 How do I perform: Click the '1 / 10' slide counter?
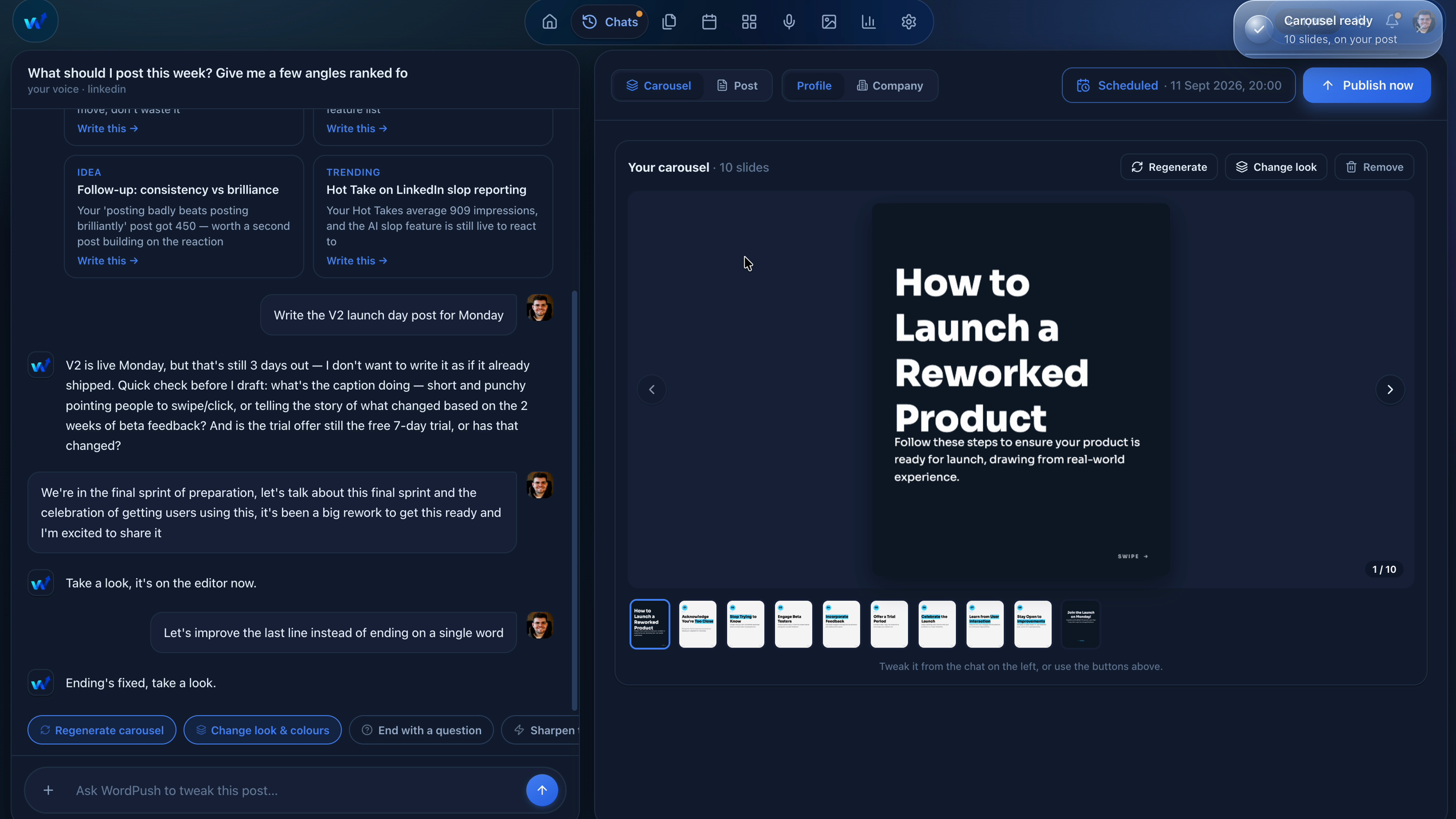point(1384,569)
